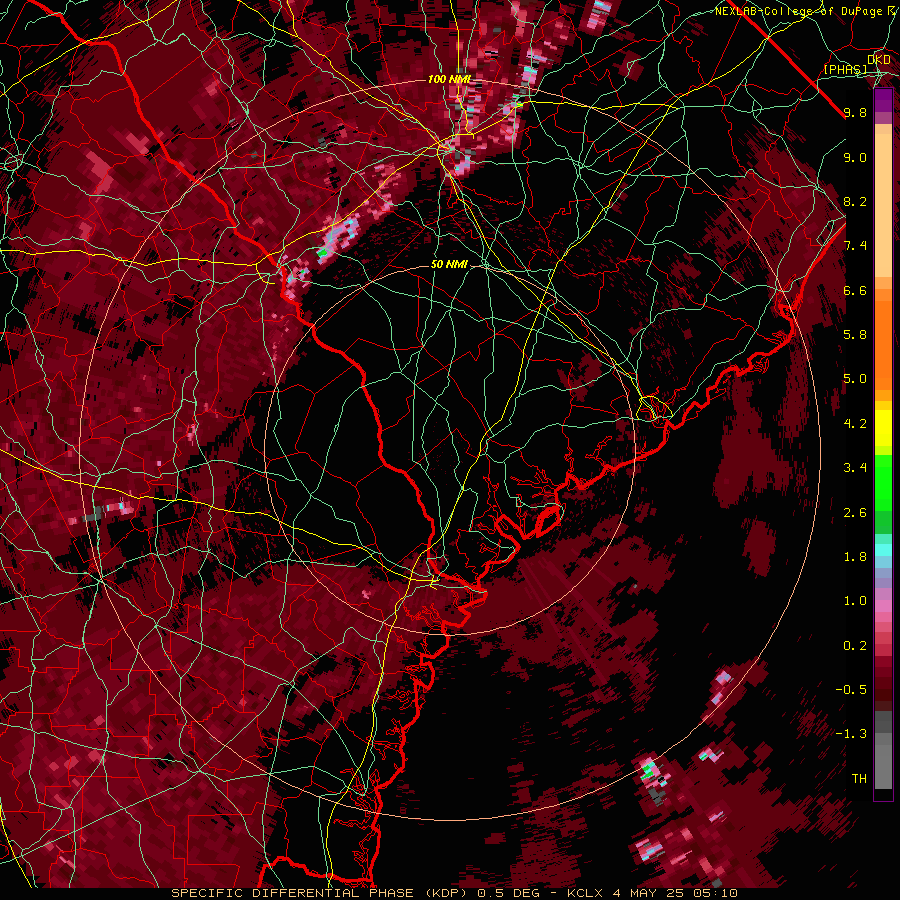This screenshot has height=900, width=900.
Task: Select the 8.2 value on the legend
Action: click(x=855, y=201)
